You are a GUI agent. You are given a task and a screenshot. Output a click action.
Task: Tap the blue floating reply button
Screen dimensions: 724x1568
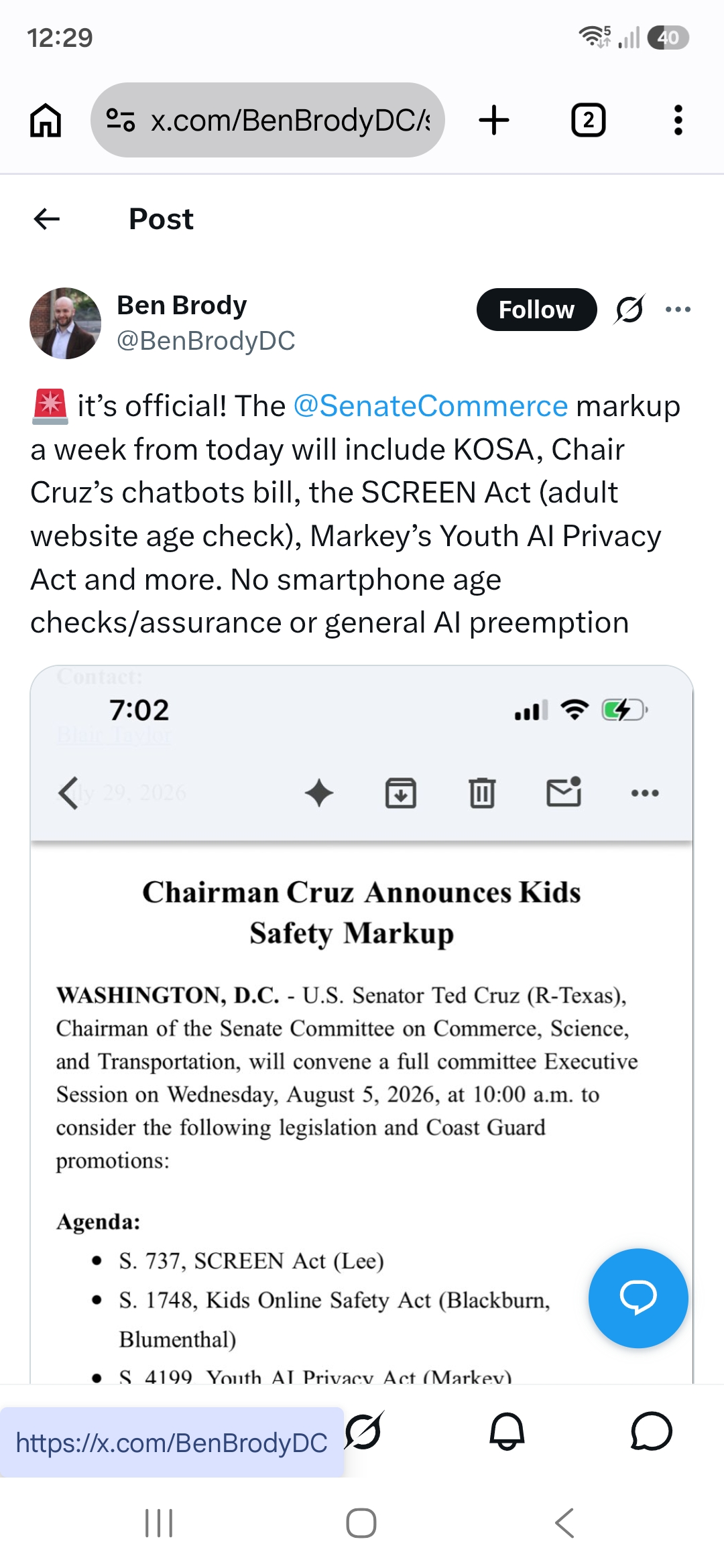[638, 1298]
